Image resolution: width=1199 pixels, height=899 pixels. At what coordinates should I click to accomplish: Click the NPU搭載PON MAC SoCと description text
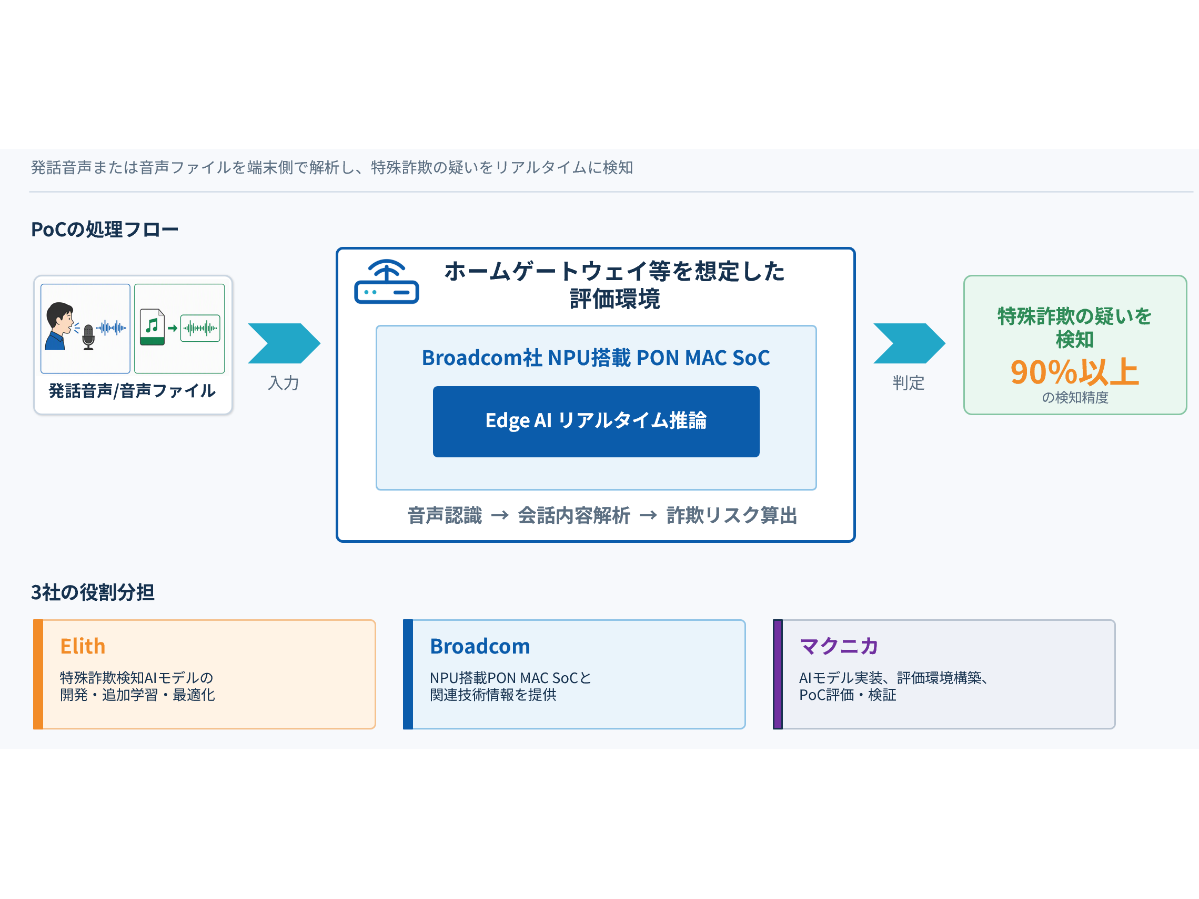510,686
